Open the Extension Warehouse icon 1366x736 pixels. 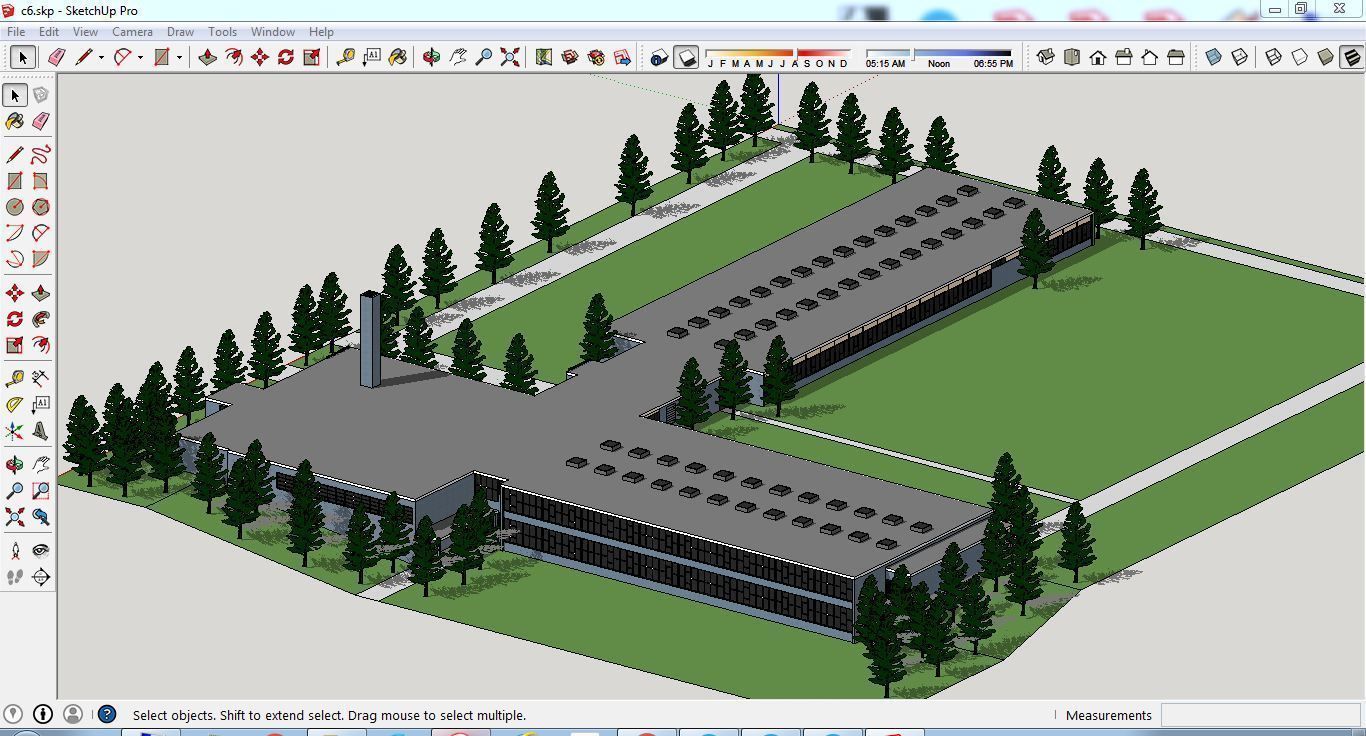coord(596,57)
